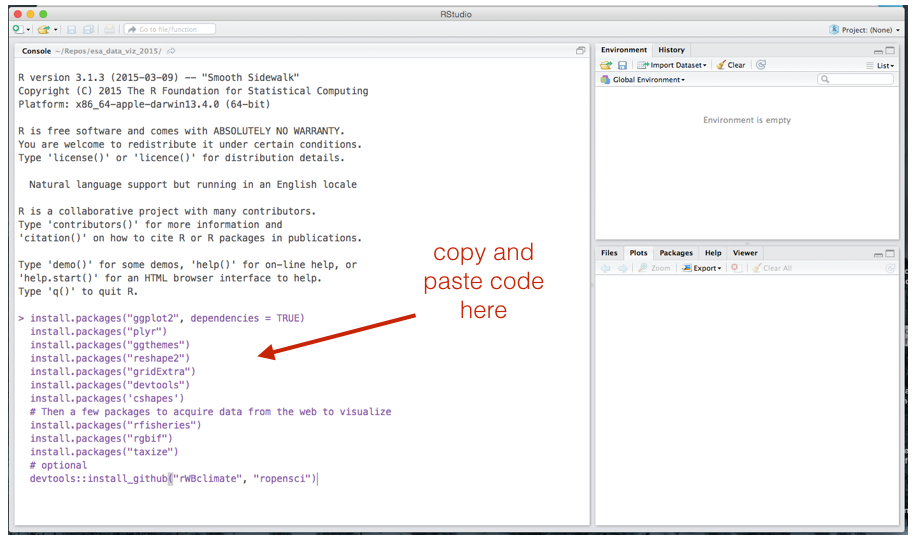Click the New File icon in main toolbar

[x=18, y=29]
